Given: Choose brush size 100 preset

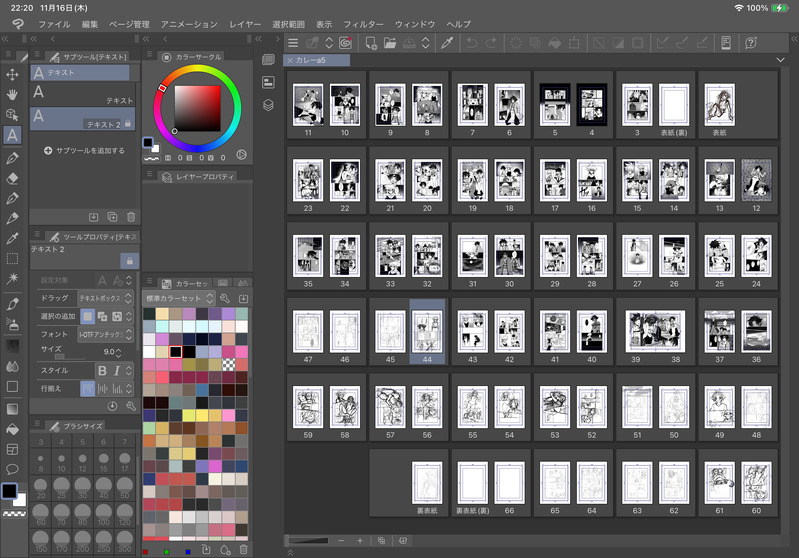Looking at the screenshot, I should click(103, 514).
